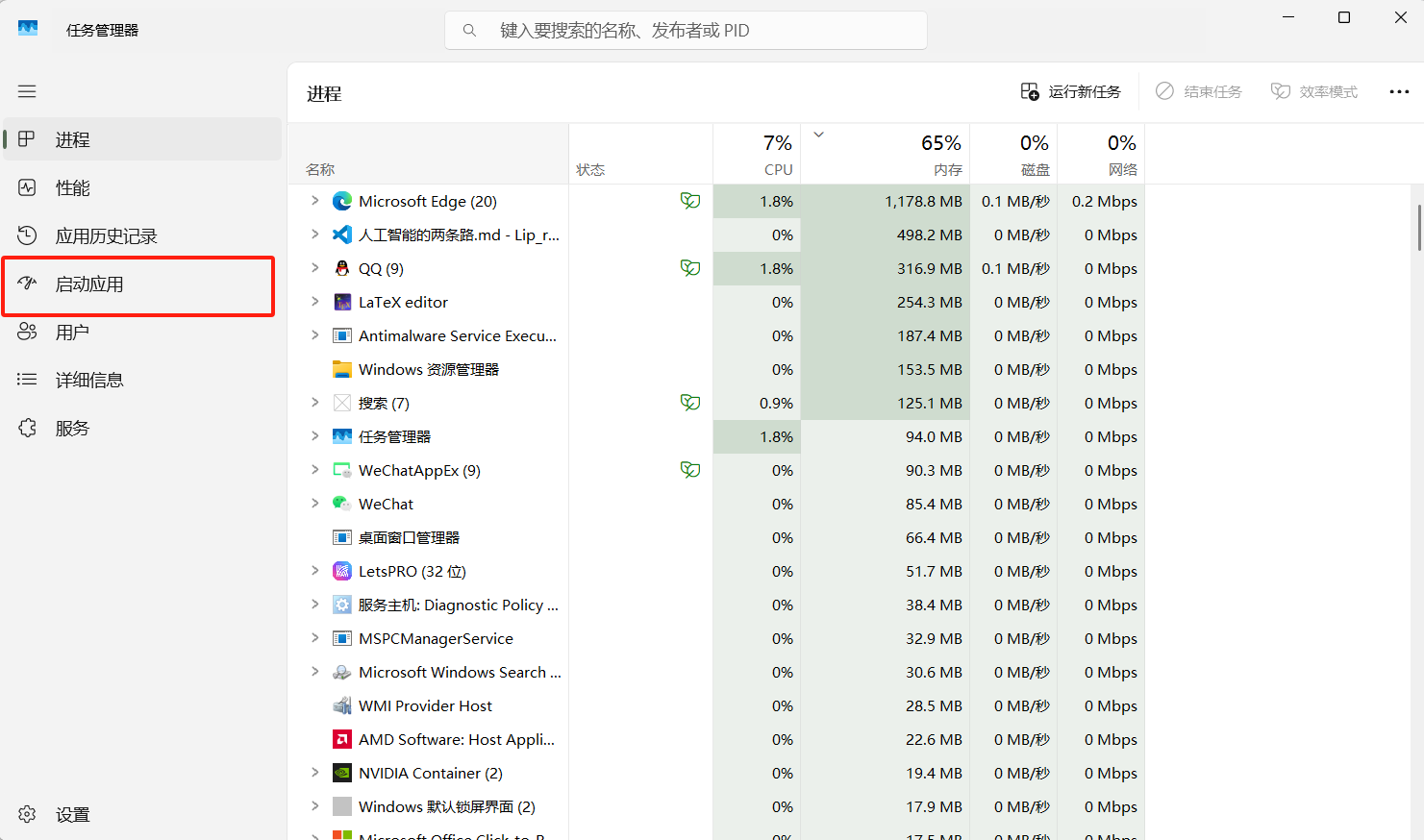Click the 0.2 Mbps network value on Edge row

tap(1105, 201)
